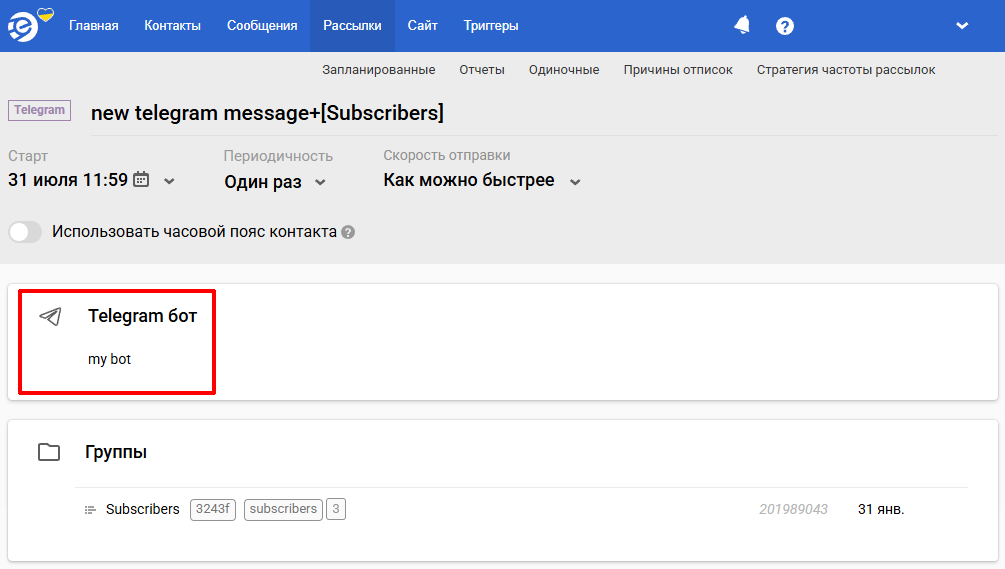Click the Telegram бот heading
Viewport: 1005px width, 569px height.
pyautogui.click(x=142, y=316)
